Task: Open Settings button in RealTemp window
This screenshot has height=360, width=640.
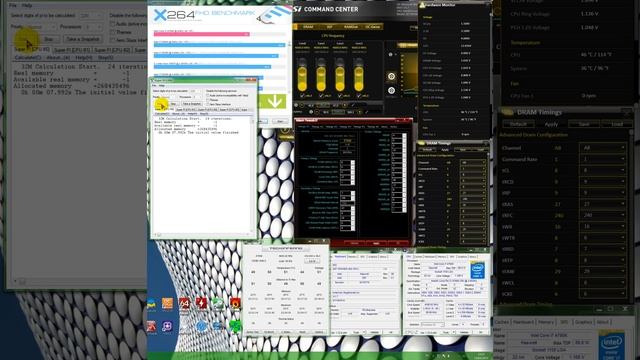Action: 319,332
